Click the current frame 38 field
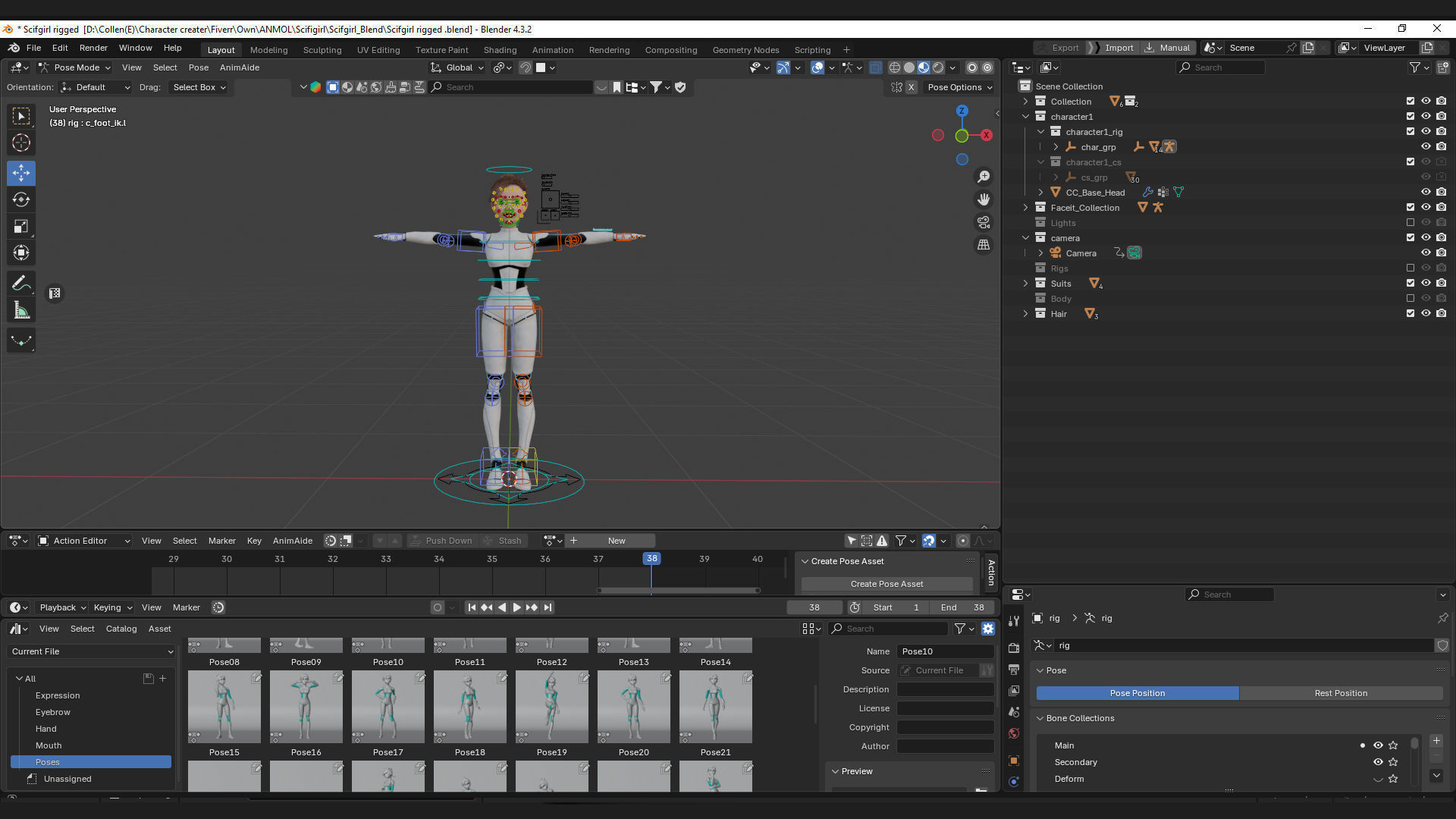The width and height of the screenshot is (1456, 819). 814,607
